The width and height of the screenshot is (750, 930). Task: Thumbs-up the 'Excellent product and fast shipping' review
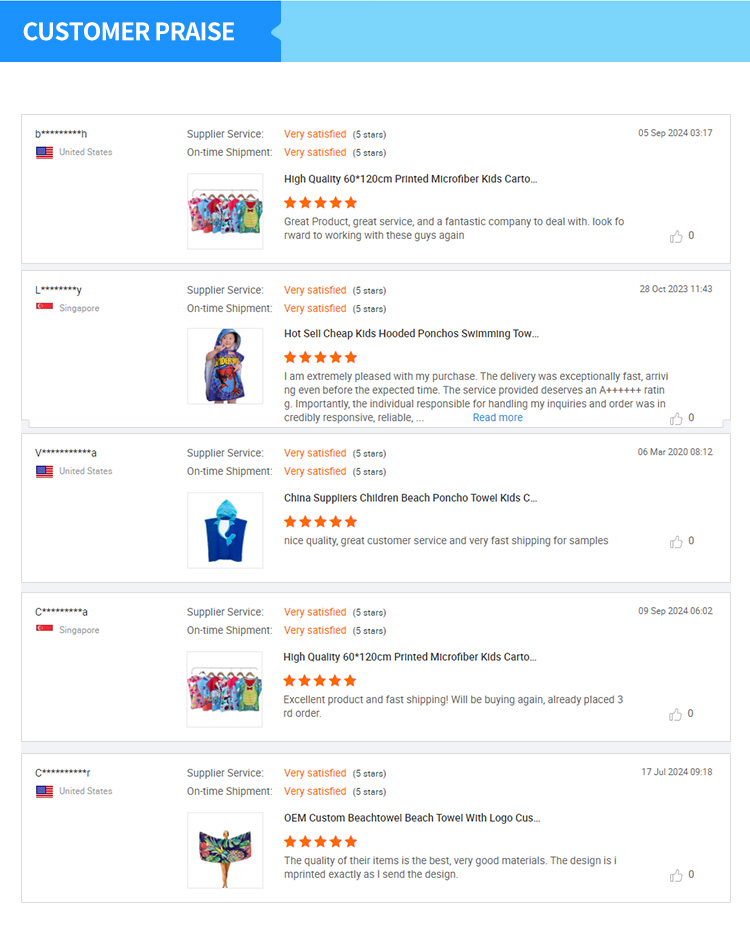(677, 715)
